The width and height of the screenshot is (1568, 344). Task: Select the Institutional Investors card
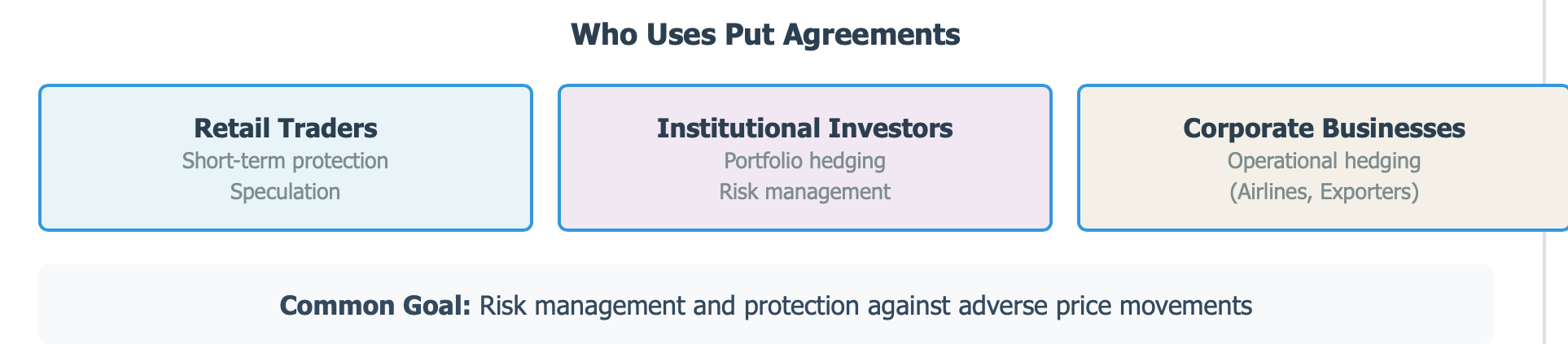point(805,158)
